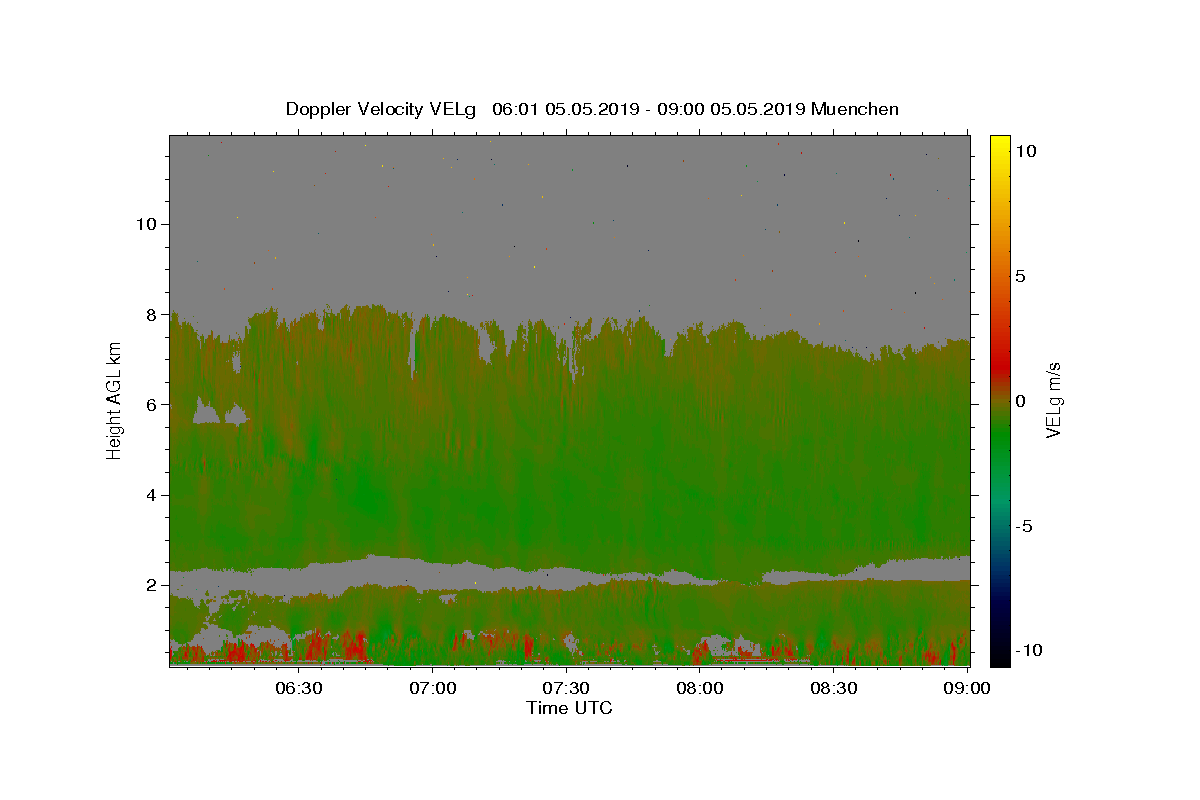Click the colorbar value '-10' at bottom
Viewport: 1200px width, 800px height.
tap(1029, 650)
